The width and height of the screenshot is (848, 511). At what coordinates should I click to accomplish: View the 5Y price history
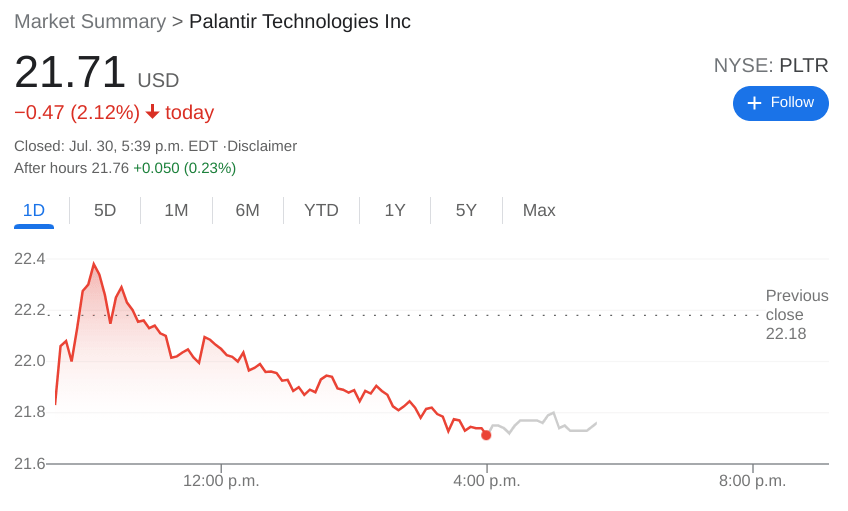click(x=466, y=210)
